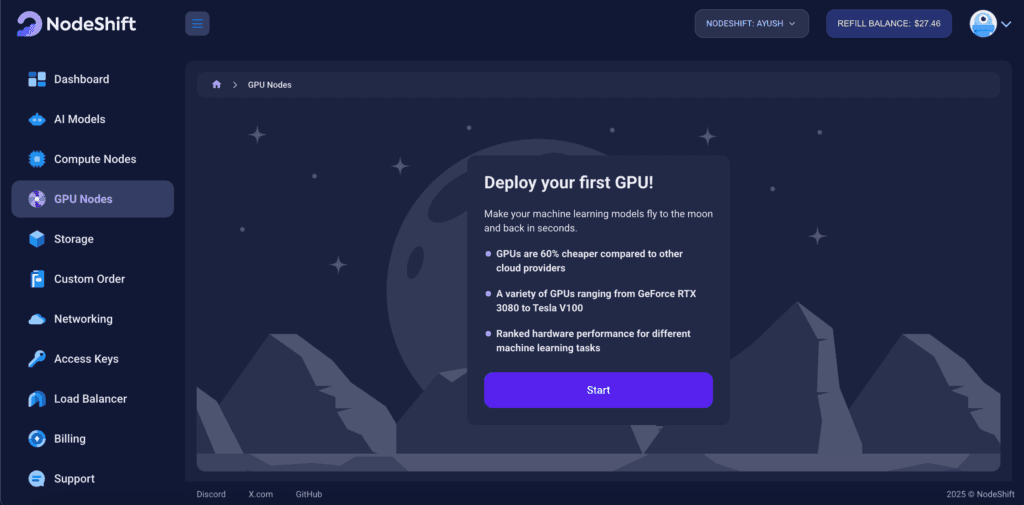This screenshot has height=505, width=1024.
Task: Click the NodeShift logo icon
Action: pyautogui.click(x=31, y=23)
